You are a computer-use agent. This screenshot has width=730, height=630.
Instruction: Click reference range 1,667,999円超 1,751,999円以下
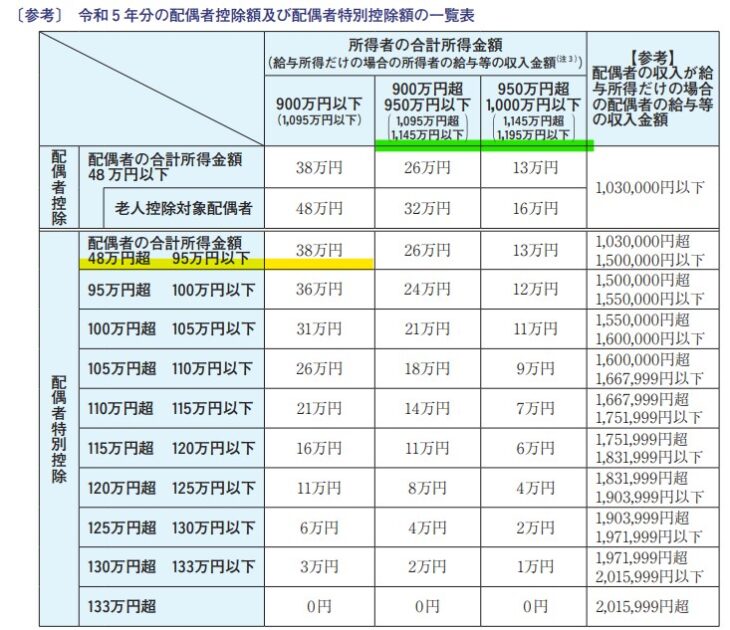(x=650, y=408)
